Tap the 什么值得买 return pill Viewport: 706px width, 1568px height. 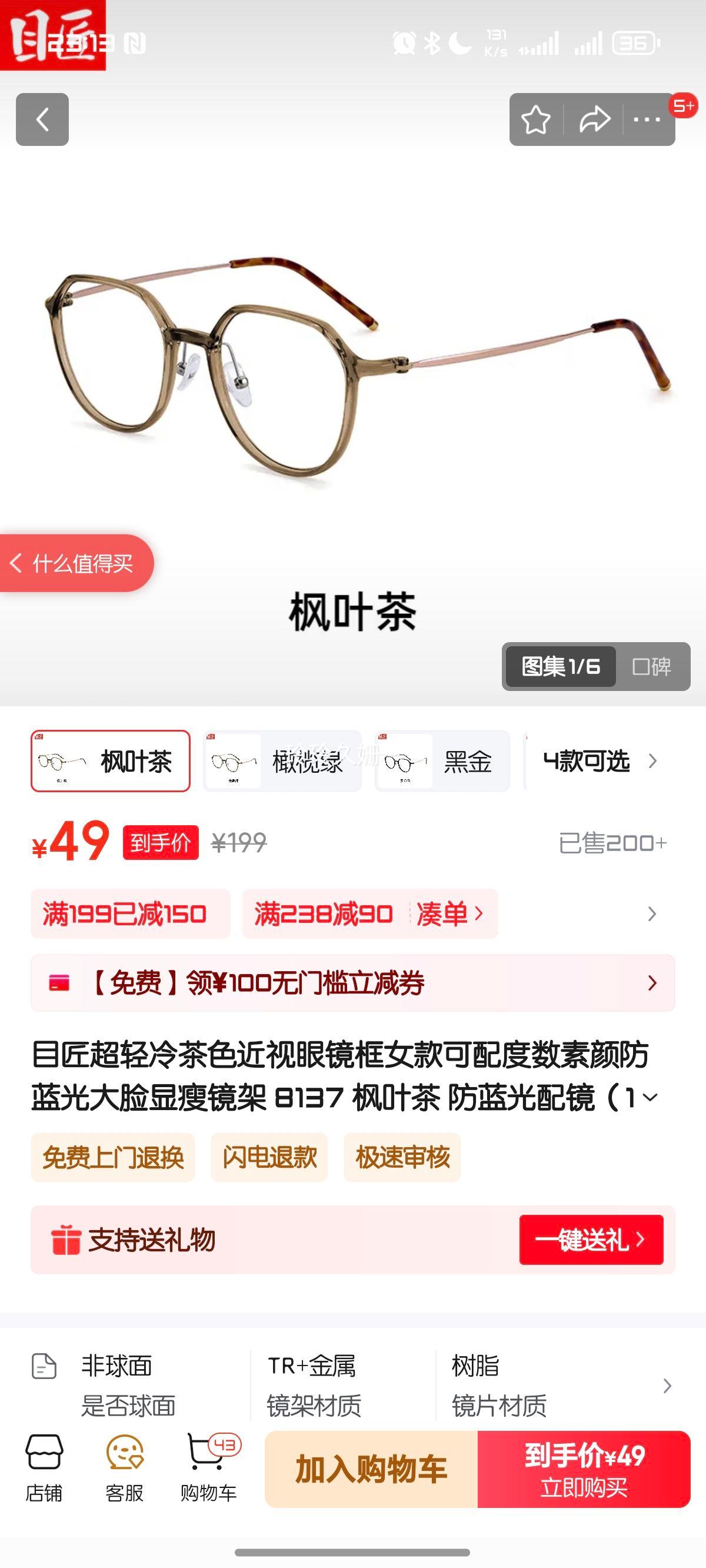click(76, 563)
